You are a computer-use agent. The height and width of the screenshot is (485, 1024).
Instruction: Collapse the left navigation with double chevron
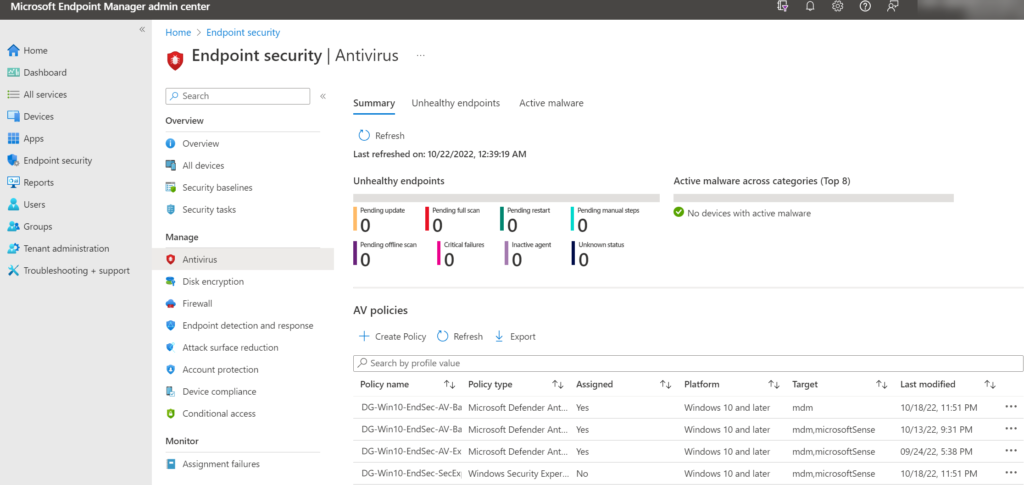point(142,30)
